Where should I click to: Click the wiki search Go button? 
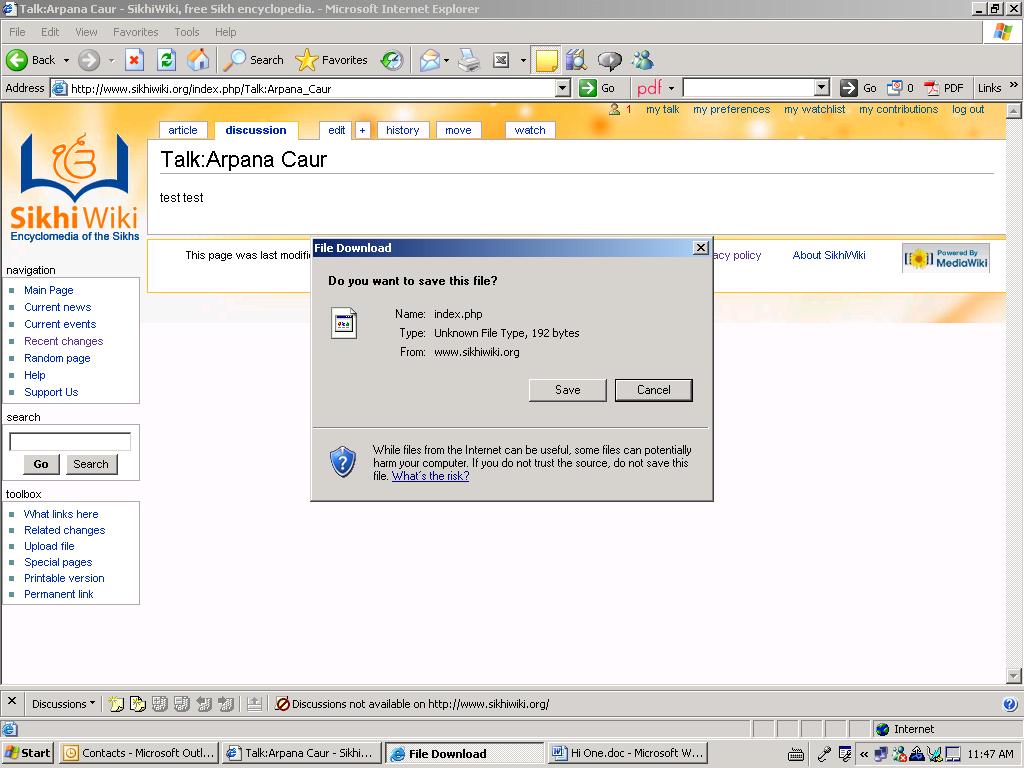point(41,464)
